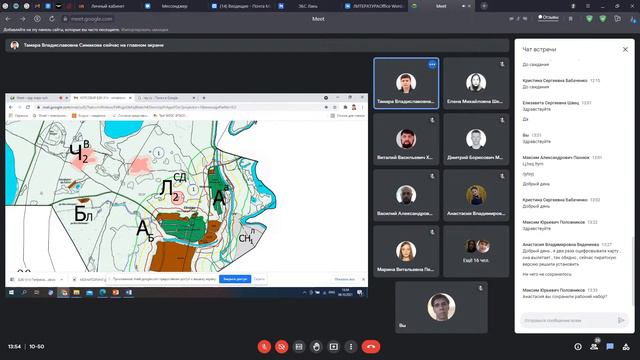This screenshot has height=360, width=640.
Task: Click the second green shield extension icon
Action: (603, 19)
